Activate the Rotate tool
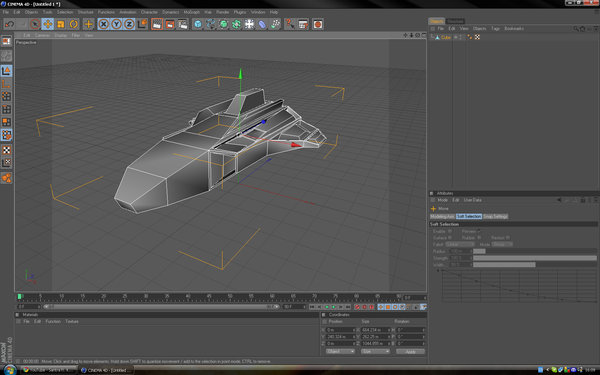This screenshot has height=375, width=600. (x=73, y=24)
